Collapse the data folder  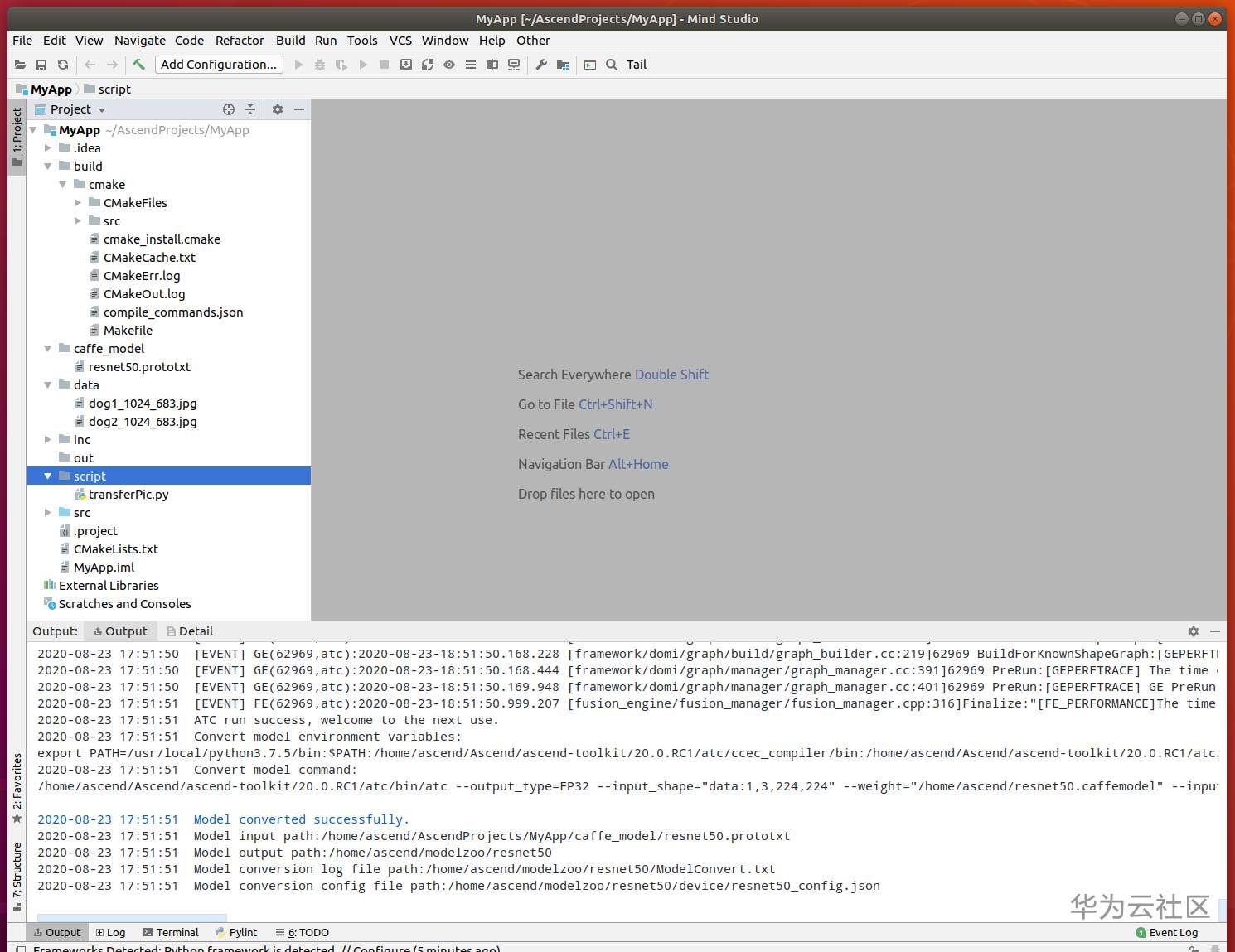point(48,385)
